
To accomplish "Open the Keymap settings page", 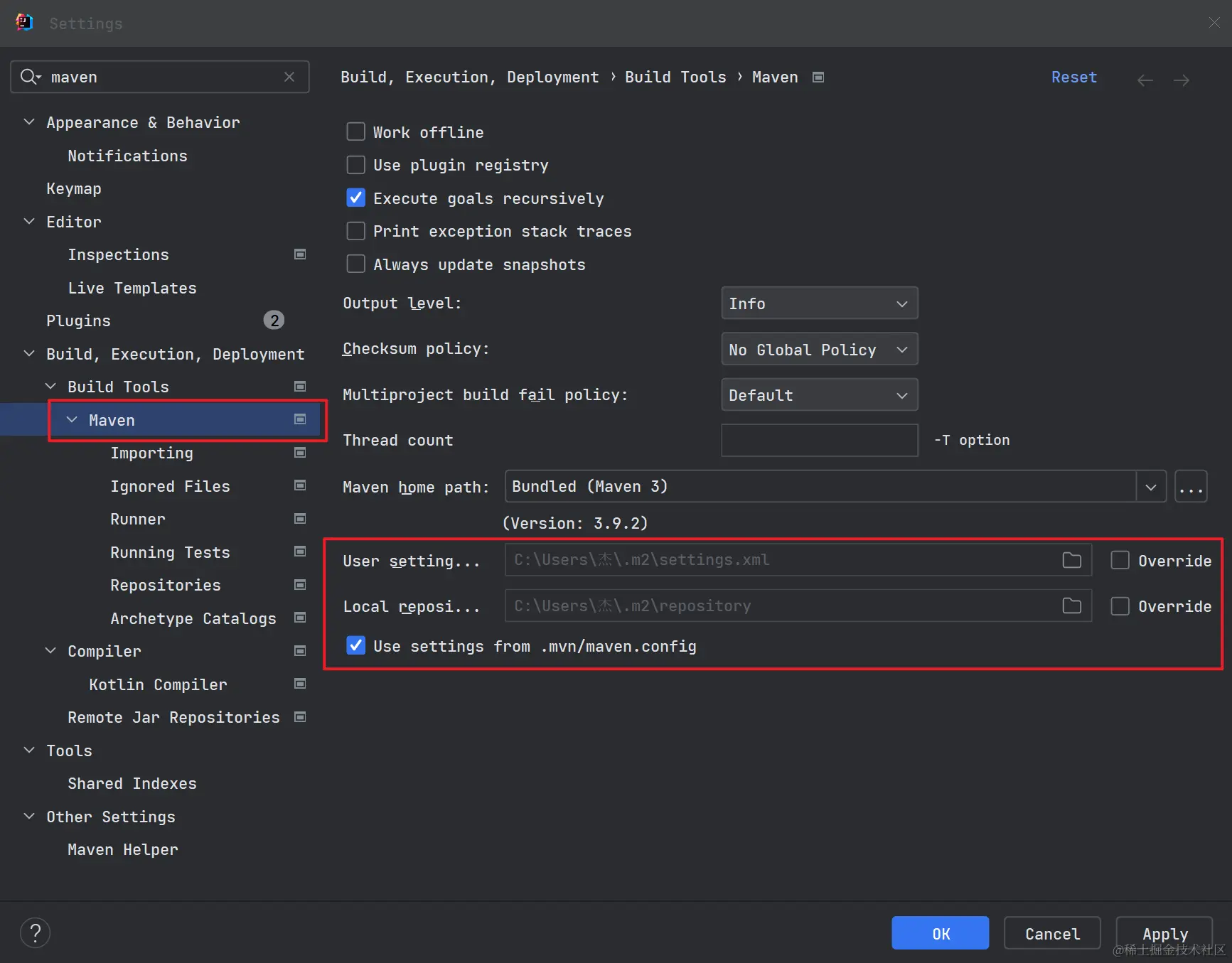I will 74,188.
